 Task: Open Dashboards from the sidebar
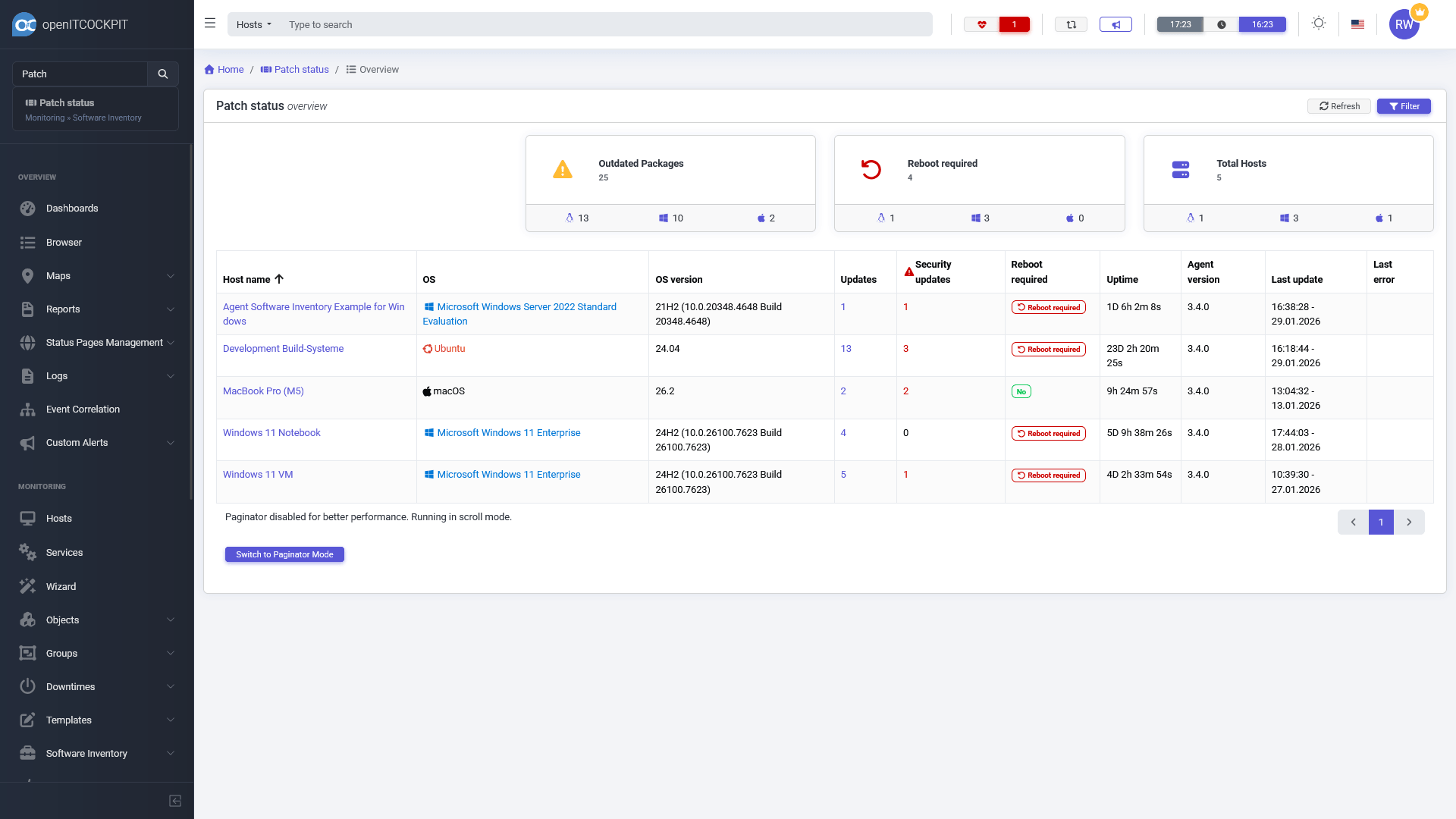pyautogui.click(x=72, y=209)
